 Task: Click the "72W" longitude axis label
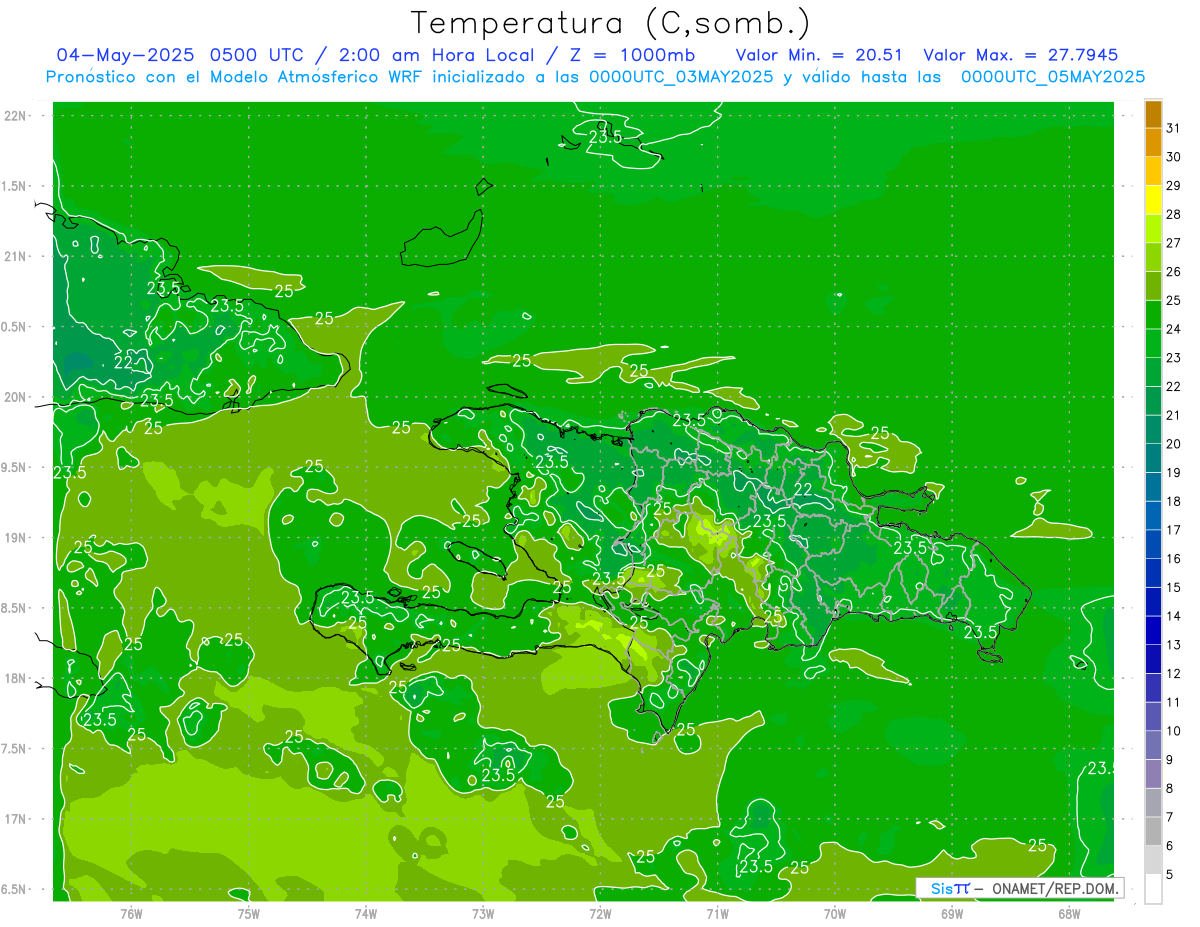pyautogui.click(x=600, y=913)
